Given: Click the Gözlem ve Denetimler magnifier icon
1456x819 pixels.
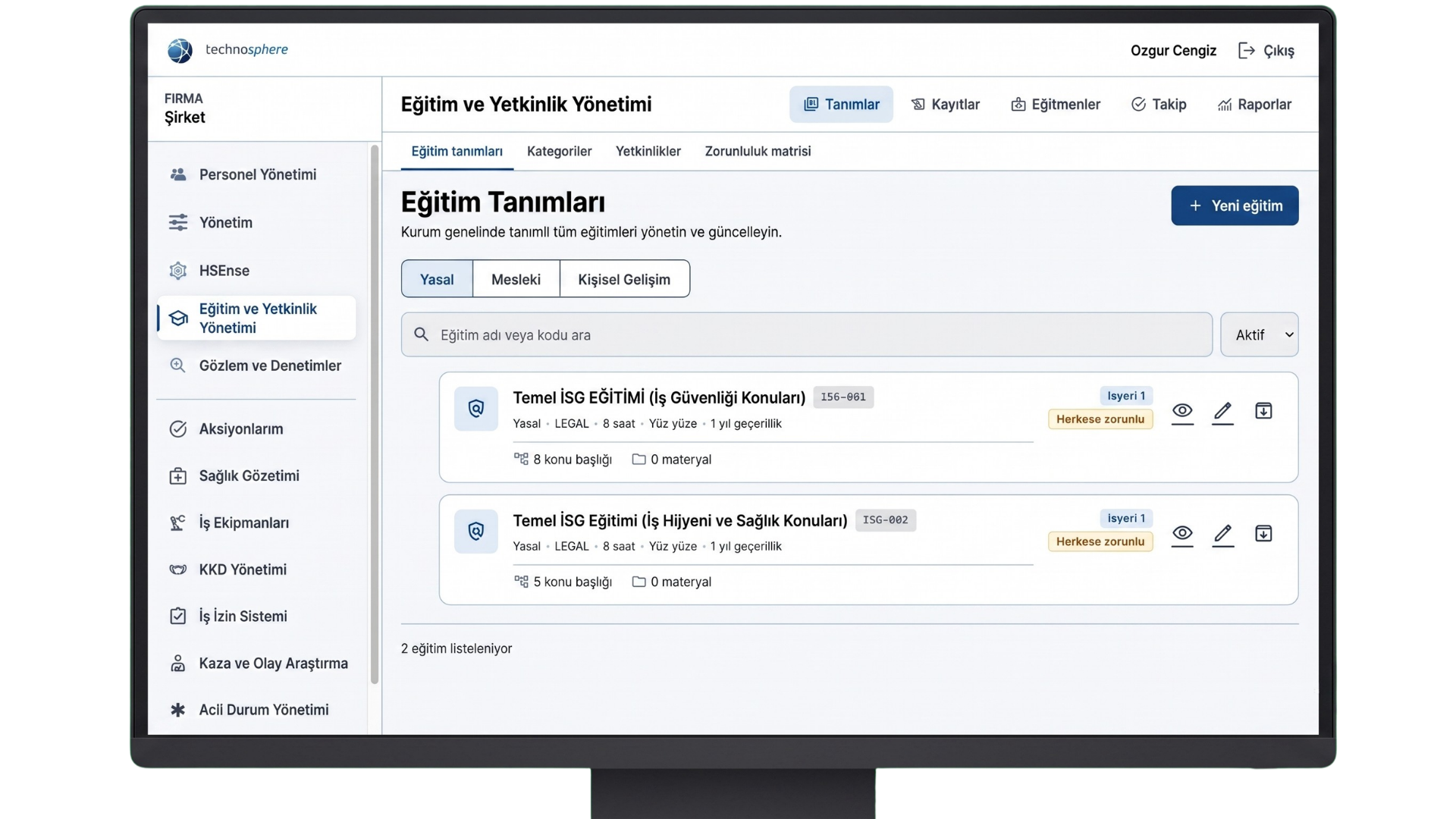Looking at the screenshot, I should 178,366.
